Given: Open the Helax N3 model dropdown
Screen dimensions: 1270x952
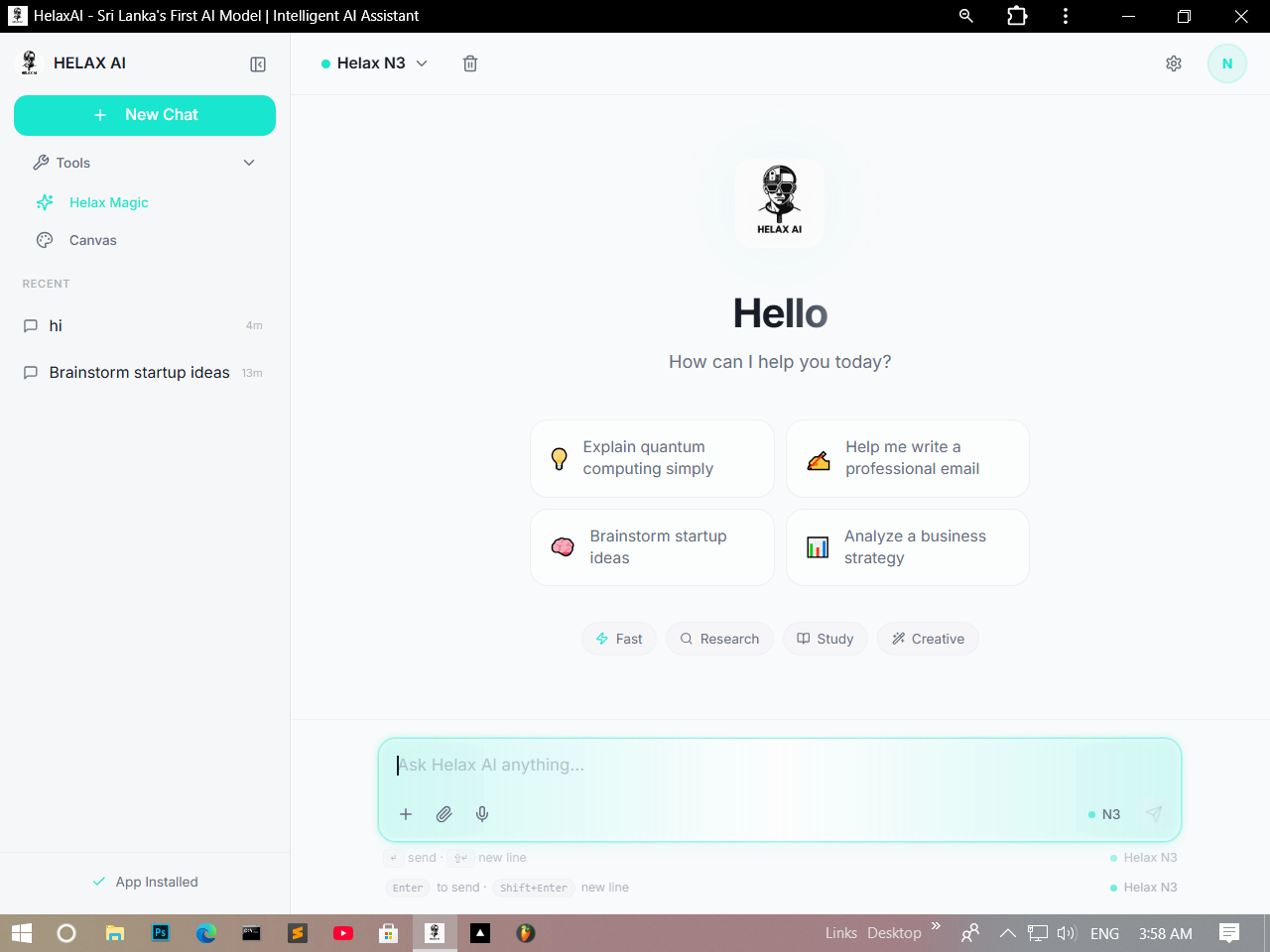Looking at the screenshot, I should [x=374, y=63].
